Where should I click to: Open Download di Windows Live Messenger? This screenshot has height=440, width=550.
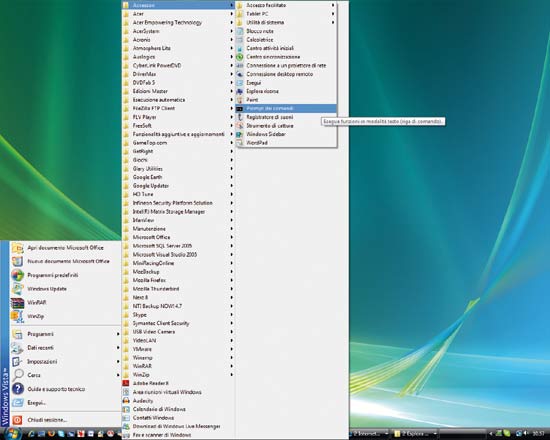pyautogui.click(x=178, y=426)
